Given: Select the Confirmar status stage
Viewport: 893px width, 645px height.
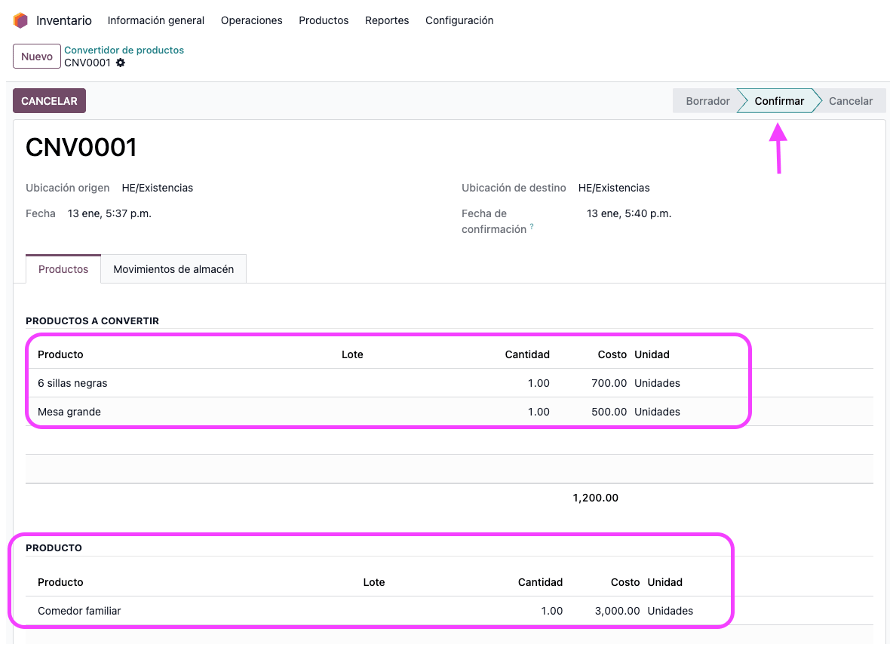Looking at the screenshot, I should pyautogui.click(x=779, y=101).
